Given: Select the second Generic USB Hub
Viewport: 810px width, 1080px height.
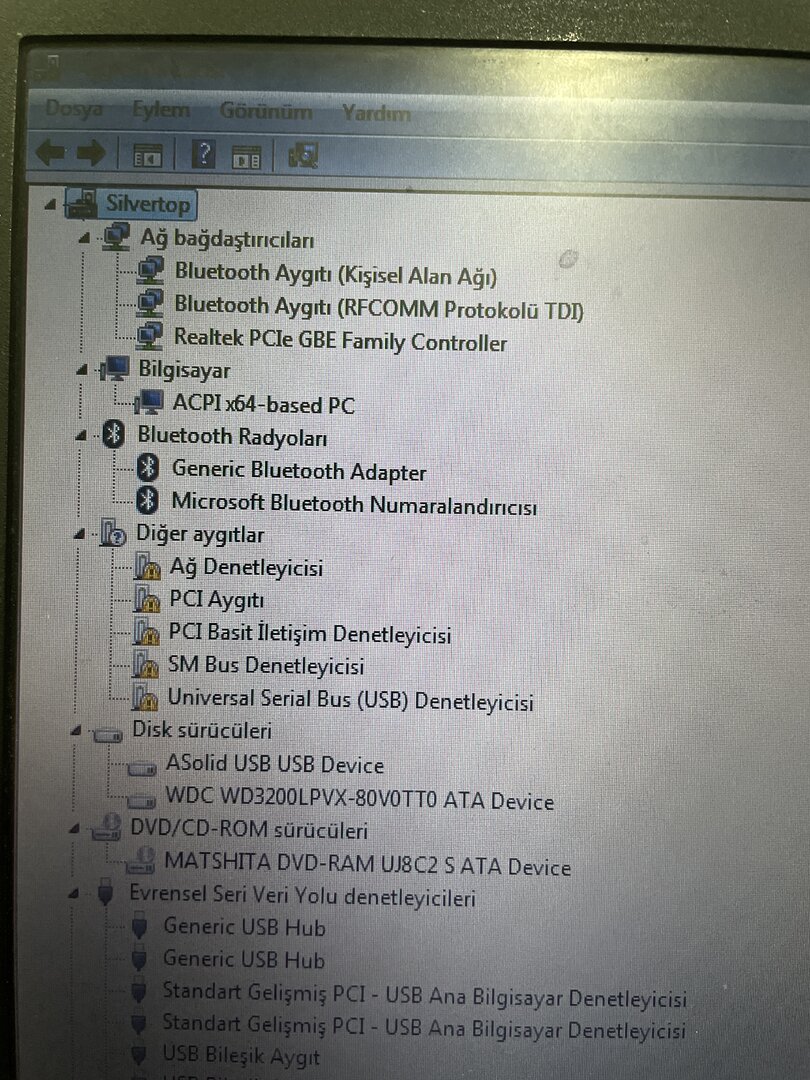Looking at the screenshot, I should click(243, 959).
